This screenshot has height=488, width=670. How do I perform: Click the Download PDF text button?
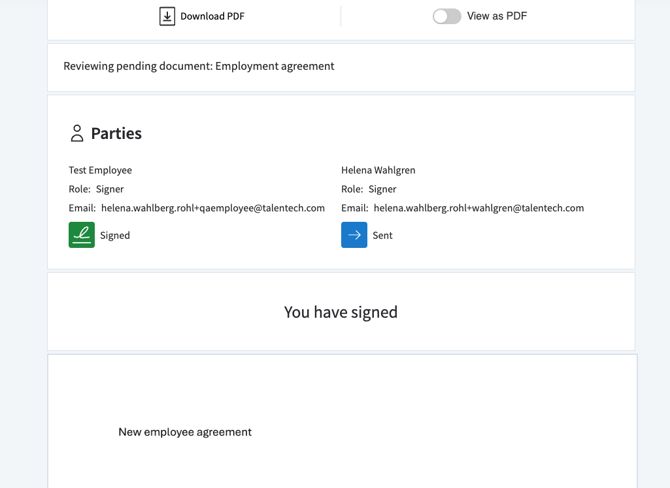click(x=212, y=16)
